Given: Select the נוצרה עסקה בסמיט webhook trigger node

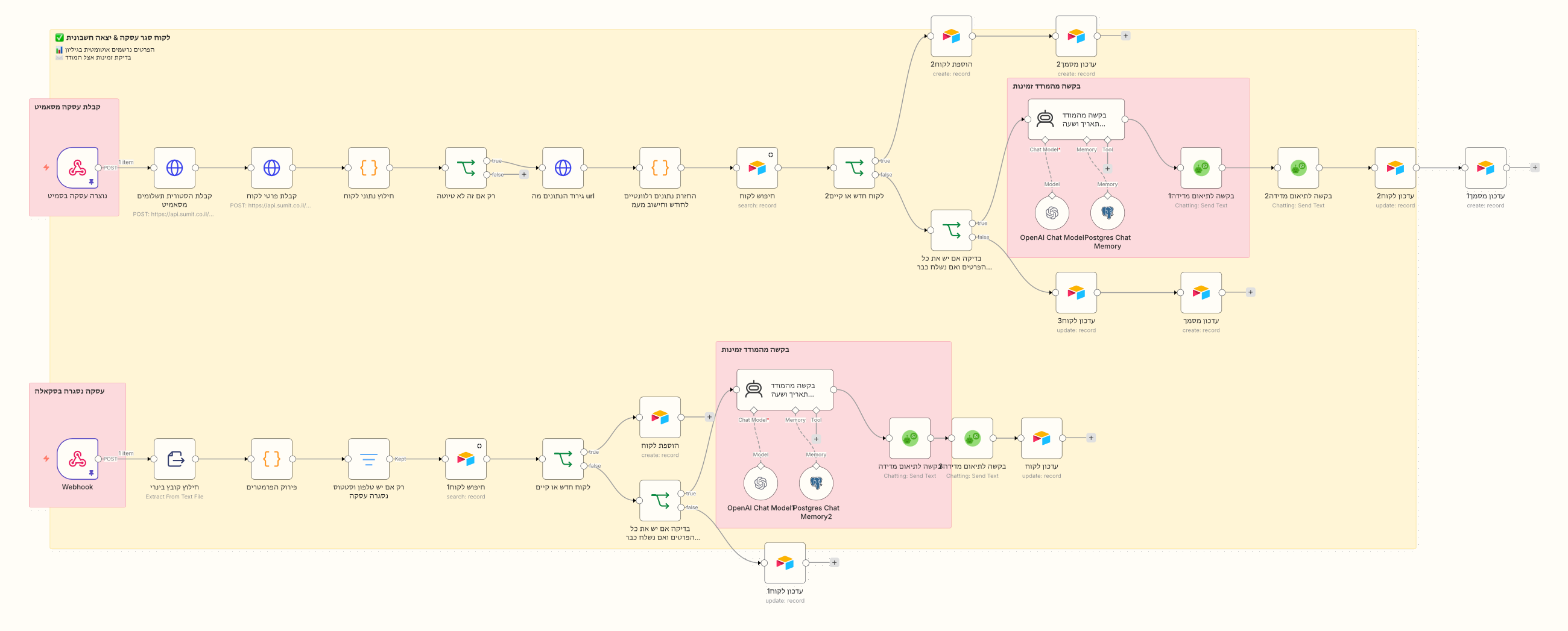Looking at the screenshot, I should click(77, 168).
